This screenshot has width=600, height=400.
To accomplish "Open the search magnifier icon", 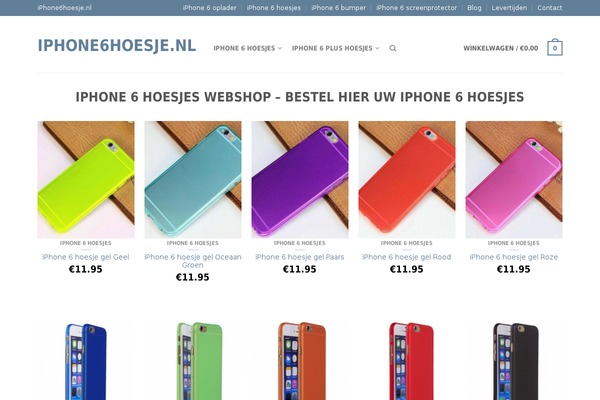I will point(393,48).
